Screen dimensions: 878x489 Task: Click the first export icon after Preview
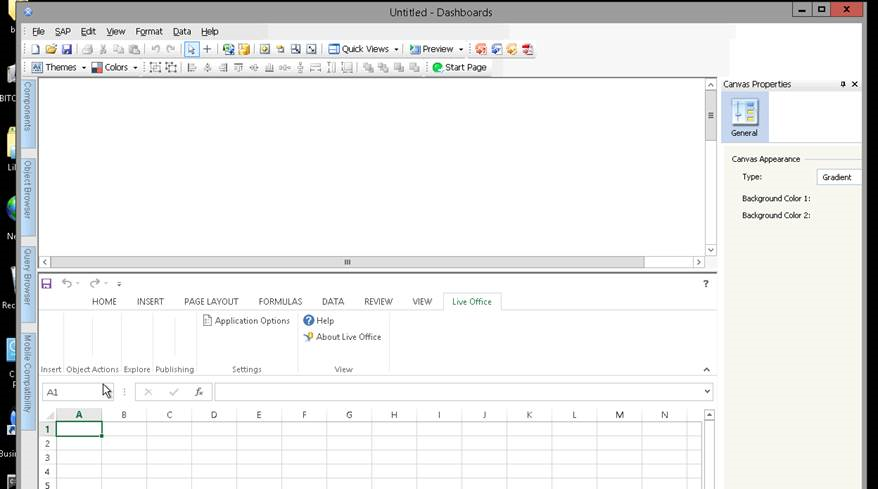click(480, 49)
